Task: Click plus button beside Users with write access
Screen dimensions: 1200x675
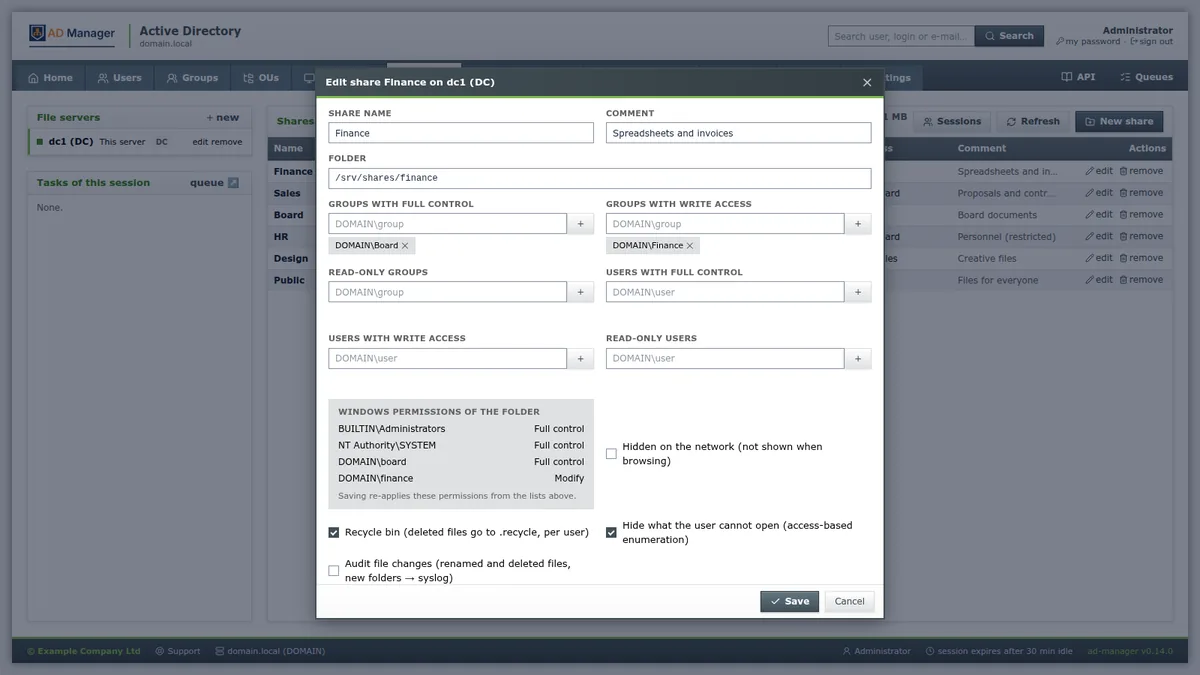Action: [x=580, y=358]
